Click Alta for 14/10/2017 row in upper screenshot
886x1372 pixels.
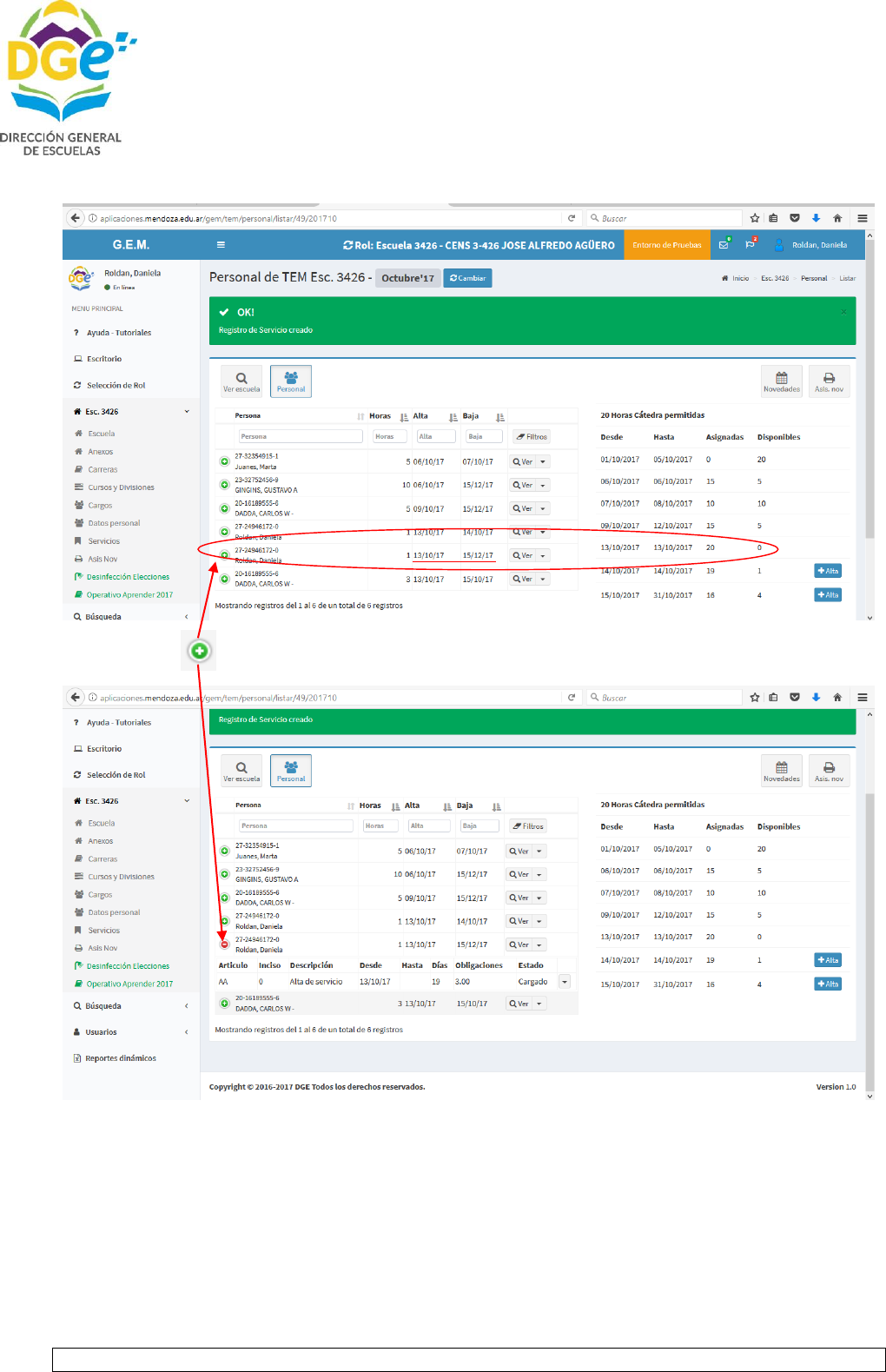[x=828, y=571]
